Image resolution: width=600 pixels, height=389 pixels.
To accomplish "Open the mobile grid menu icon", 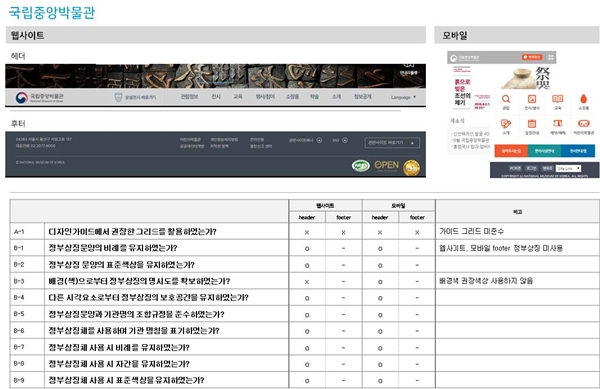I will pyautogui.click(x=551, y=57).
